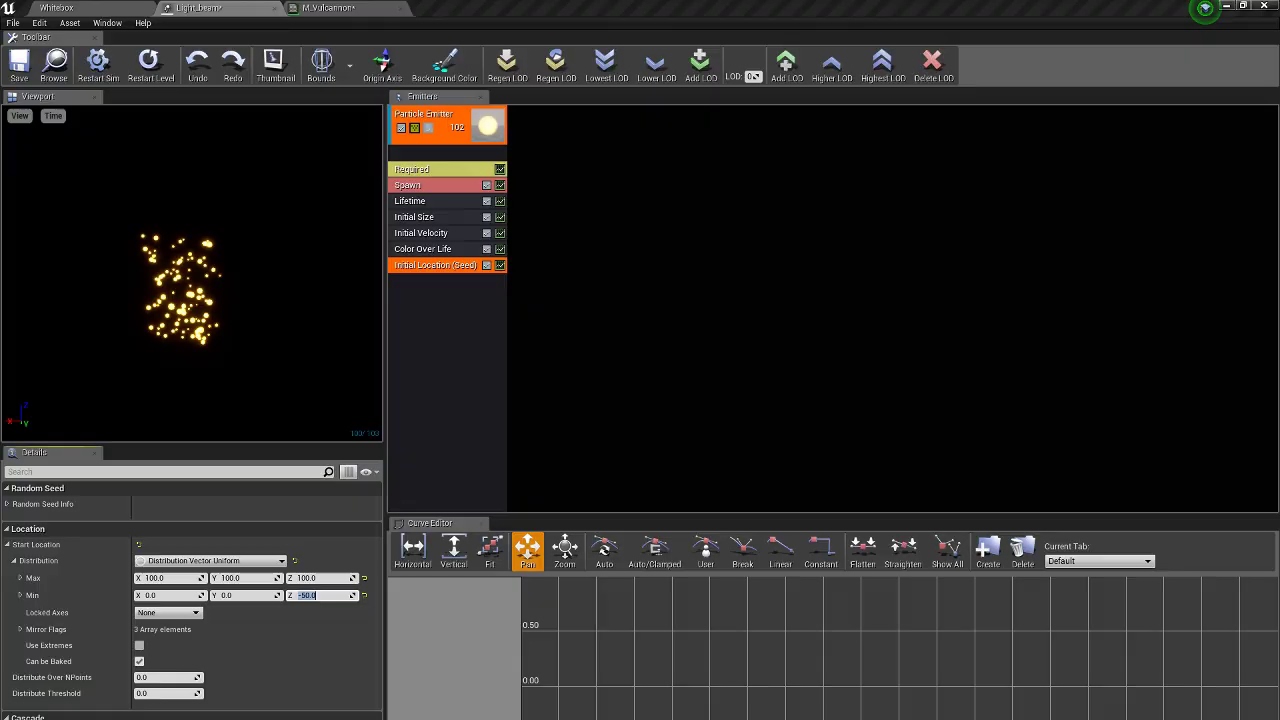Toggle Bounds display in toolbar
1280x720 pixels.
tap(321, 66)
